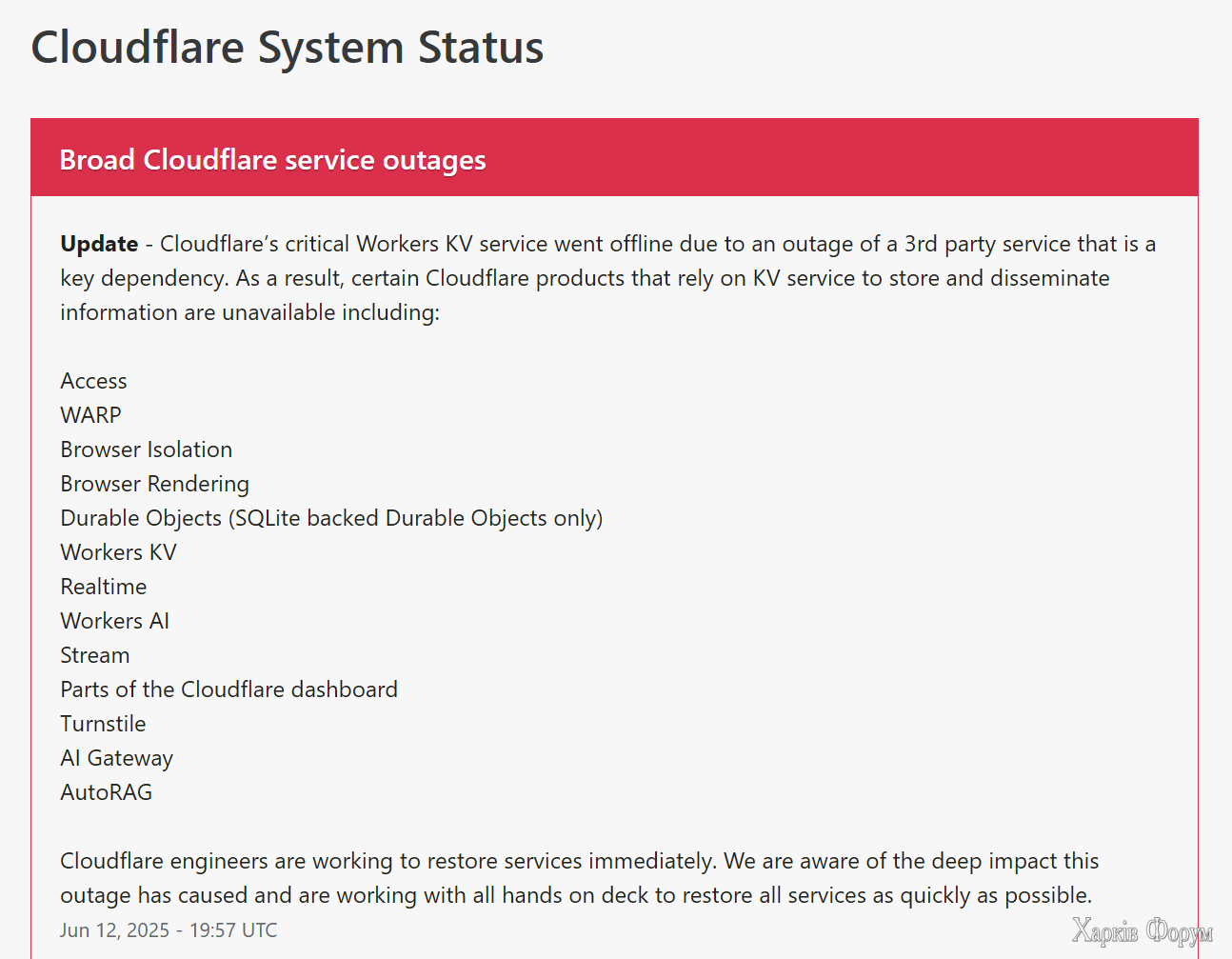Viewport: 1232px width, 959px height.
Task: Click the paragraph starting 'Cloudflare engineers are working'
Action: (x=579, y=878)
